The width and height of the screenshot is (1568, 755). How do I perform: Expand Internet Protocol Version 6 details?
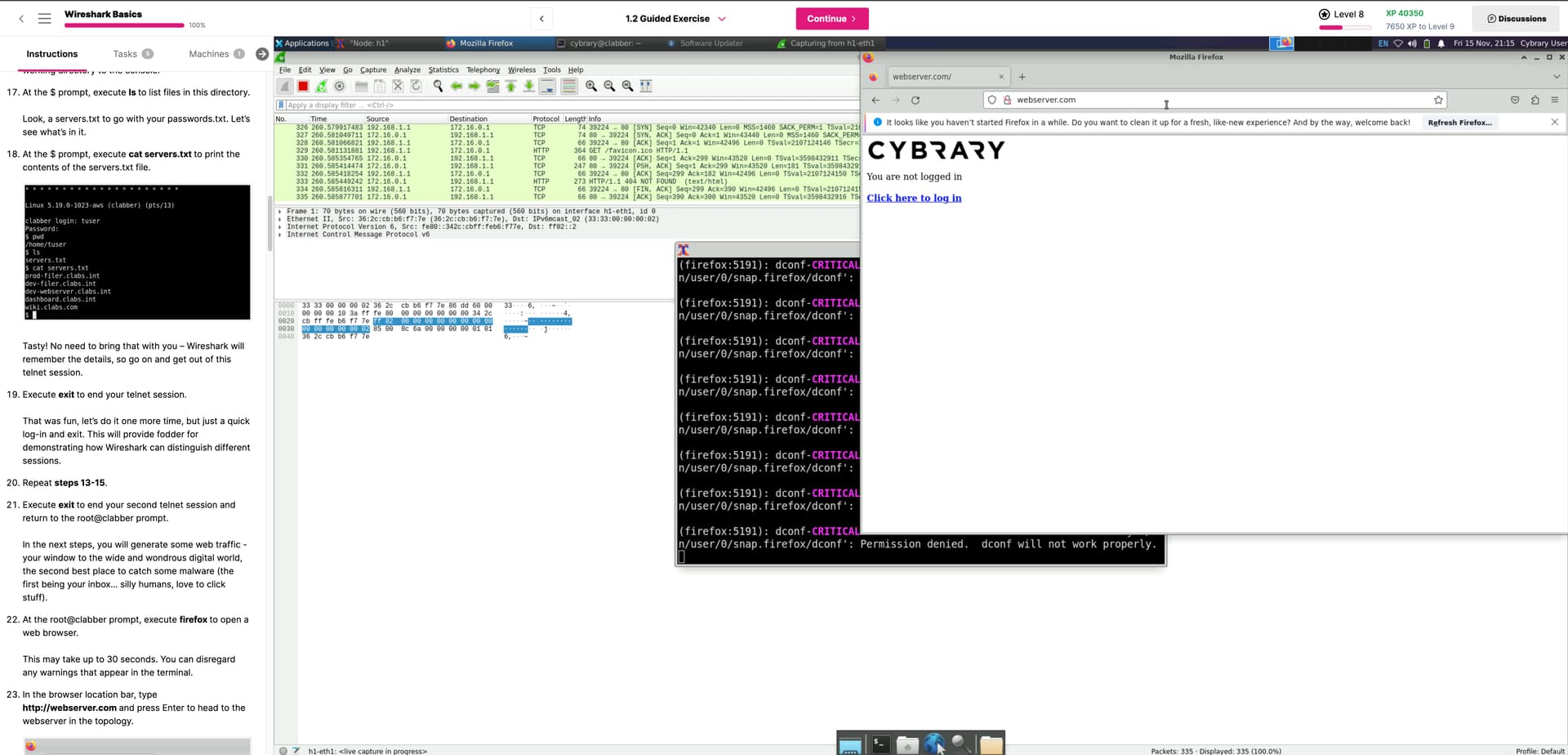[280, 227]
